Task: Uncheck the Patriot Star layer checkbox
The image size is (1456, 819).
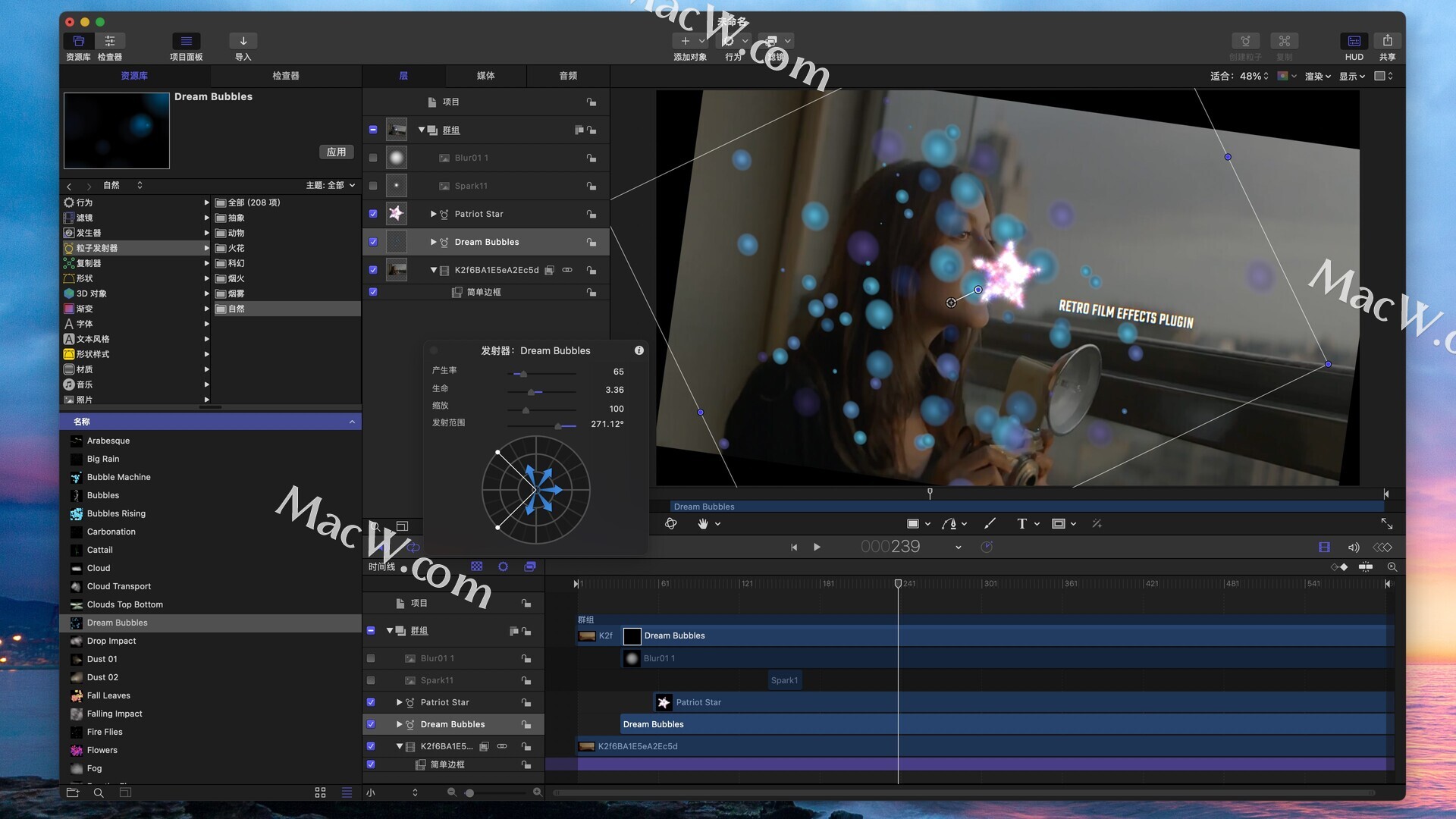Action: click(373, 214)
